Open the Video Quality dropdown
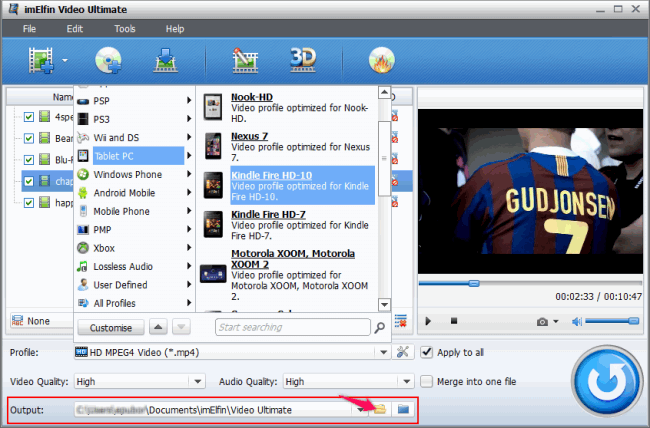 click(197, 382)
